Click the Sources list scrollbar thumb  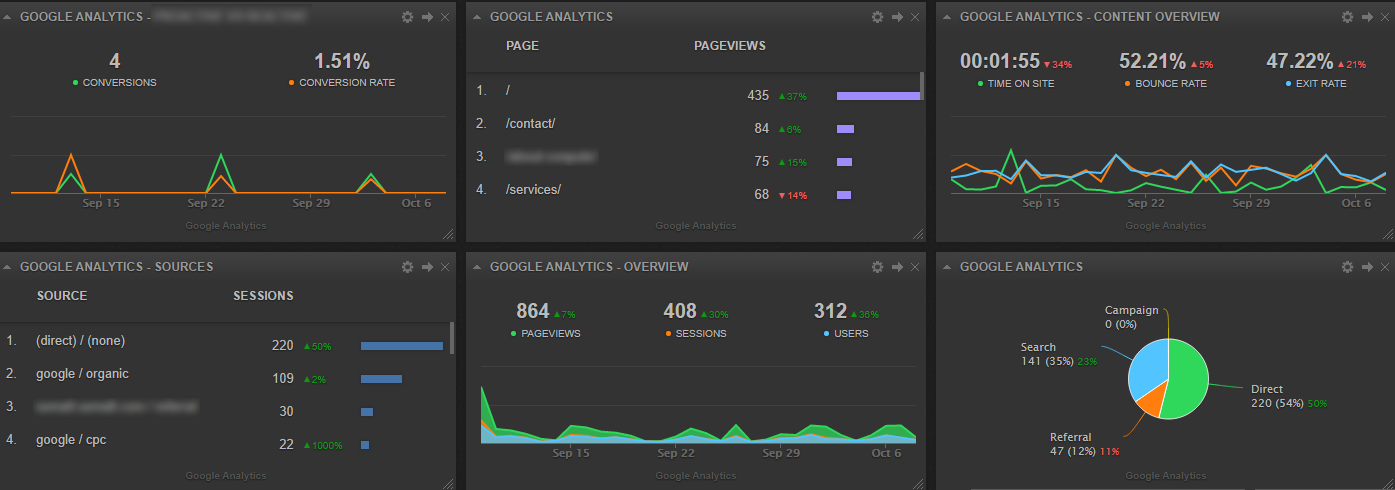click(452, 337)
